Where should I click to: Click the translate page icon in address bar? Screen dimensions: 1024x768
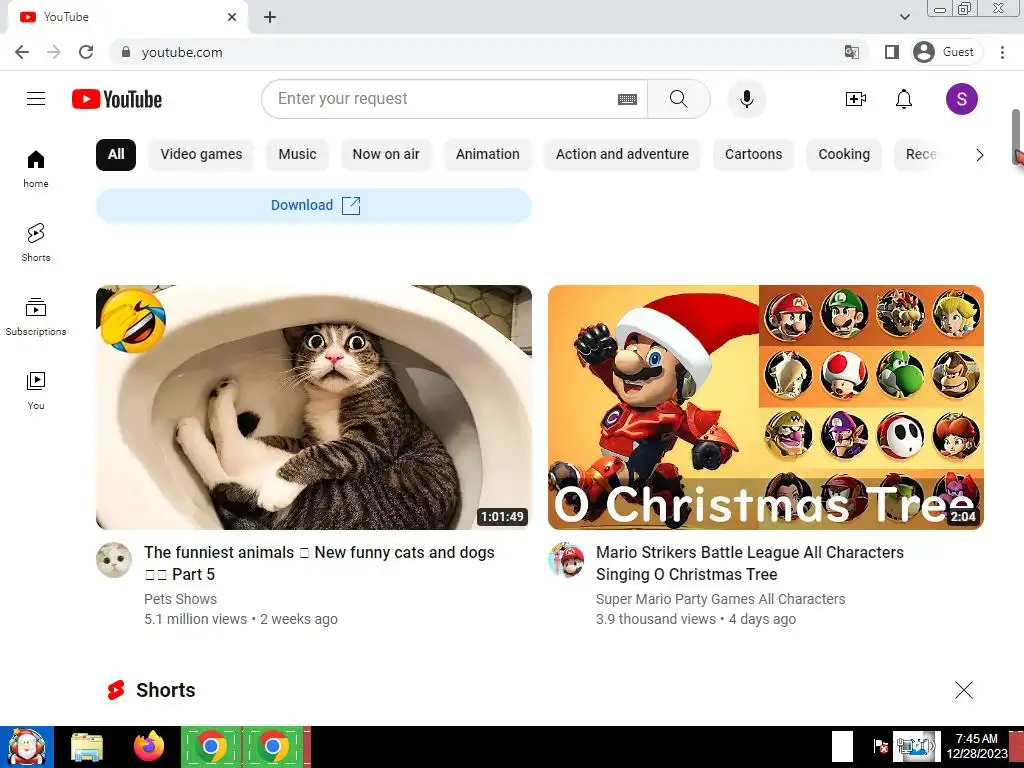(852, 52)
